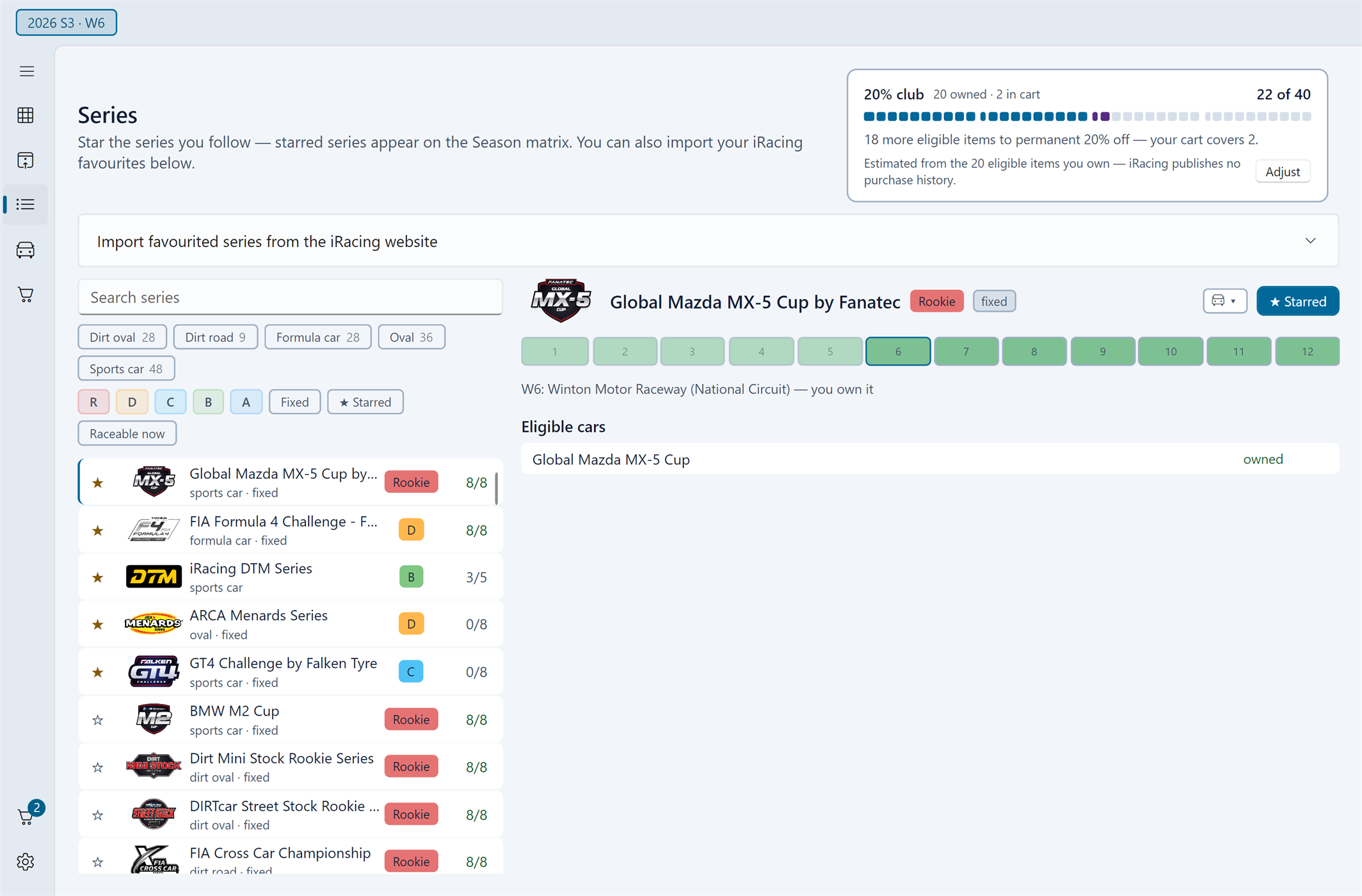The image size is (1362, 896).
Task: Click the Search series input field
Action: click(x=290, y=297)
